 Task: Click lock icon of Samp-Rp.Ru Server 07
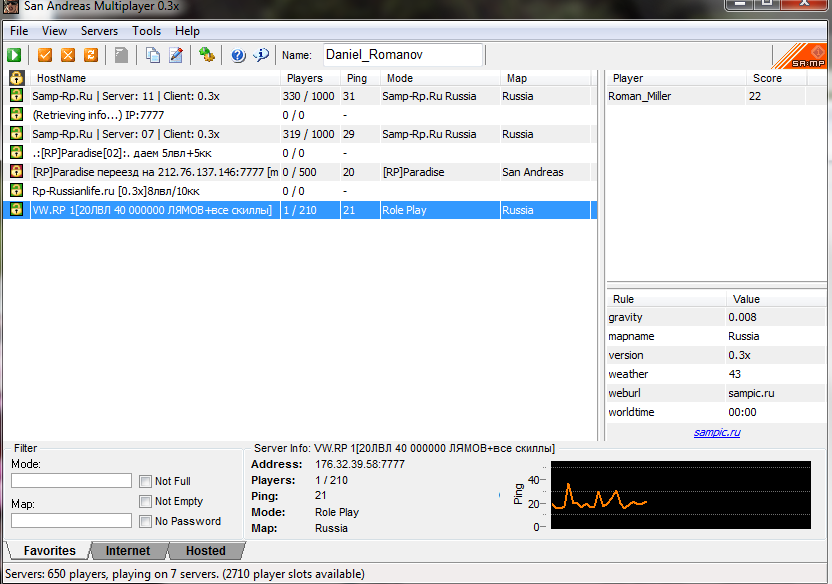point(16,134)
